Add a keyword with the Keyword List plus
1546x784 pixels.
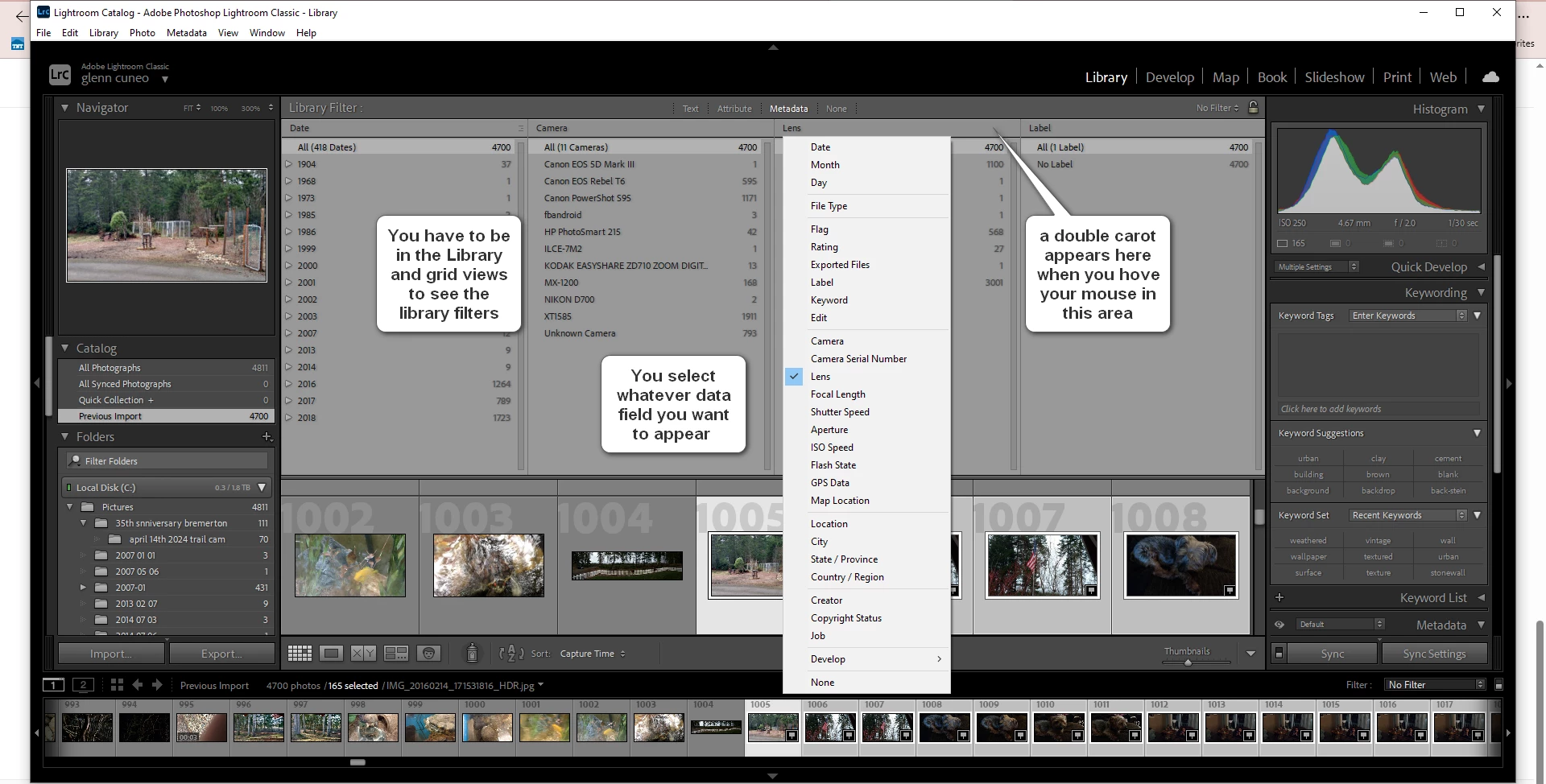point(1279,598)
